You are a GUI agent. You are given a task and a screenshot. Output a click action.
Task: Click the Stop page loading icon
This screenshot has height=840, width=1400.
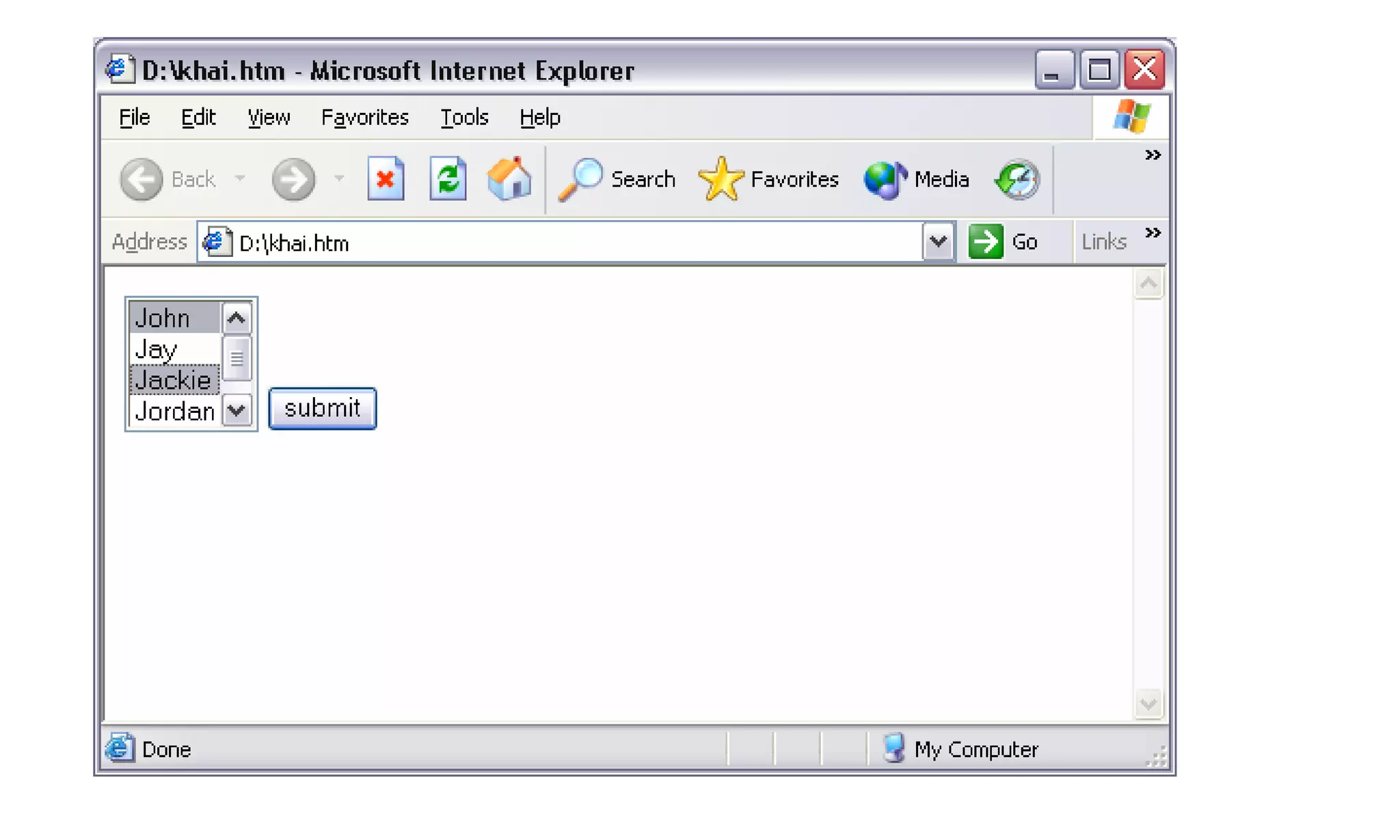(x=386, y=179)
